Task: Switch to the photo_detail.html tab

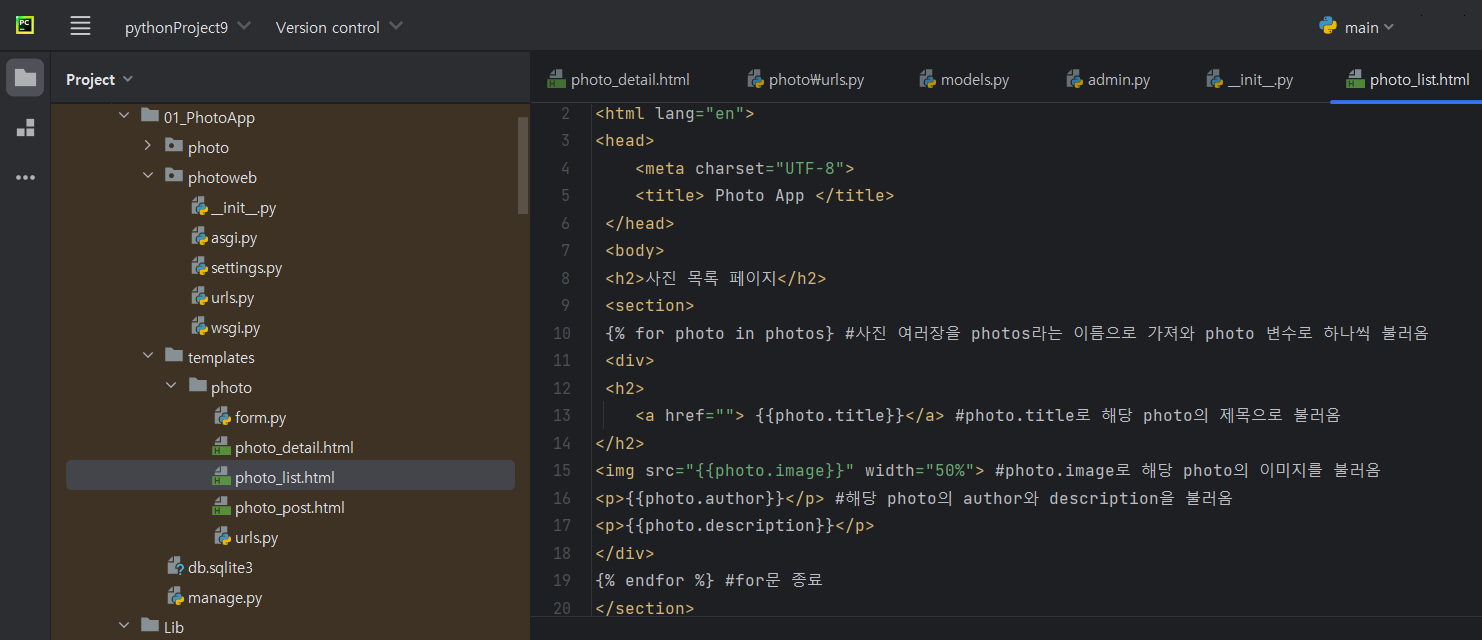Action: [x=618, y=79]
